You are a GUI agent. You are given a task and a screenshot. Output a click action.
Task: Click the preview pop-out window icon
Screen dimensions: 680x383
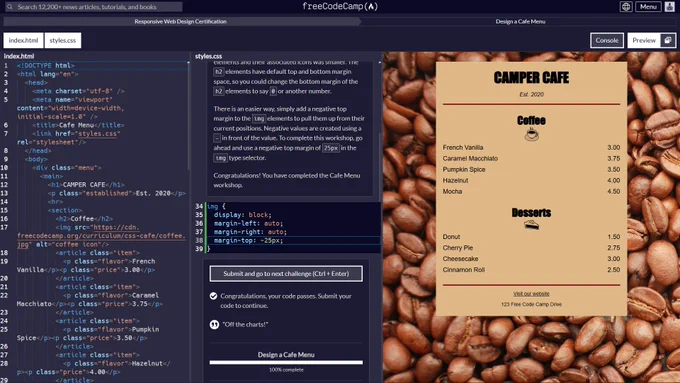pyautogui.click(x=668, y=40)
